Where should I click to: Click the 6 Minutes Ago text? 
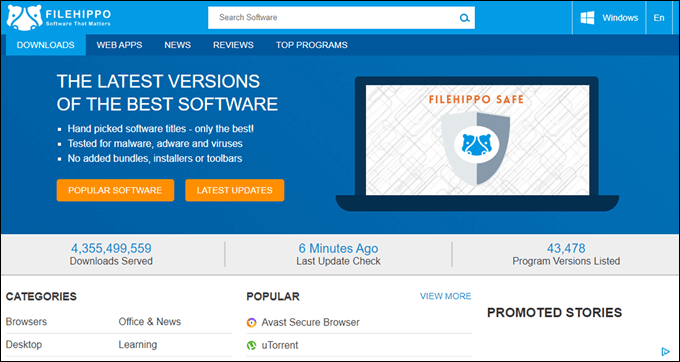(x=338, y=248)
